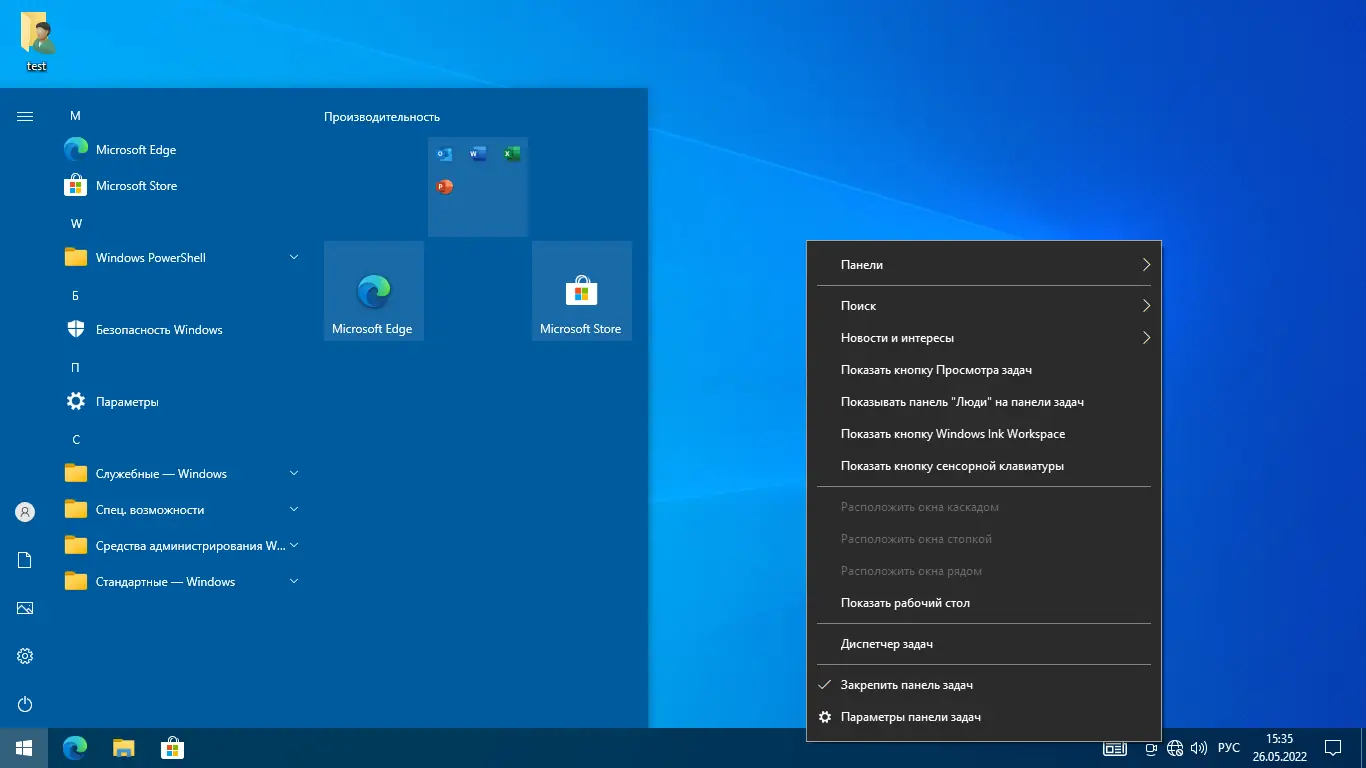Open the Панели submenu arrow
The image size is (1366, 768).
pyautogui.click(x=1146, y=265)
